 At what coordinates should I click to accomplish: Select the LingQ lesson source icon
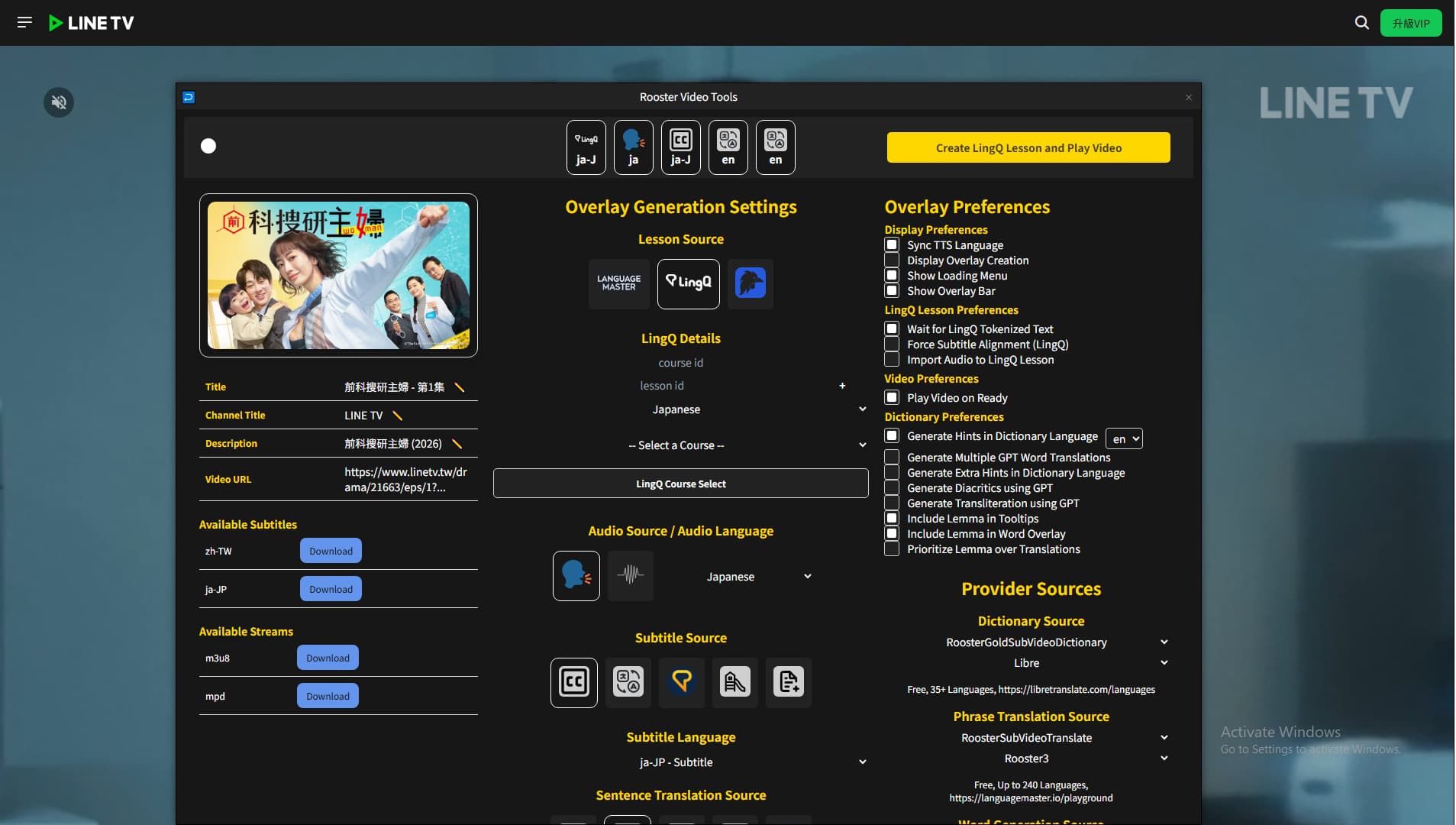pos(688,283)
